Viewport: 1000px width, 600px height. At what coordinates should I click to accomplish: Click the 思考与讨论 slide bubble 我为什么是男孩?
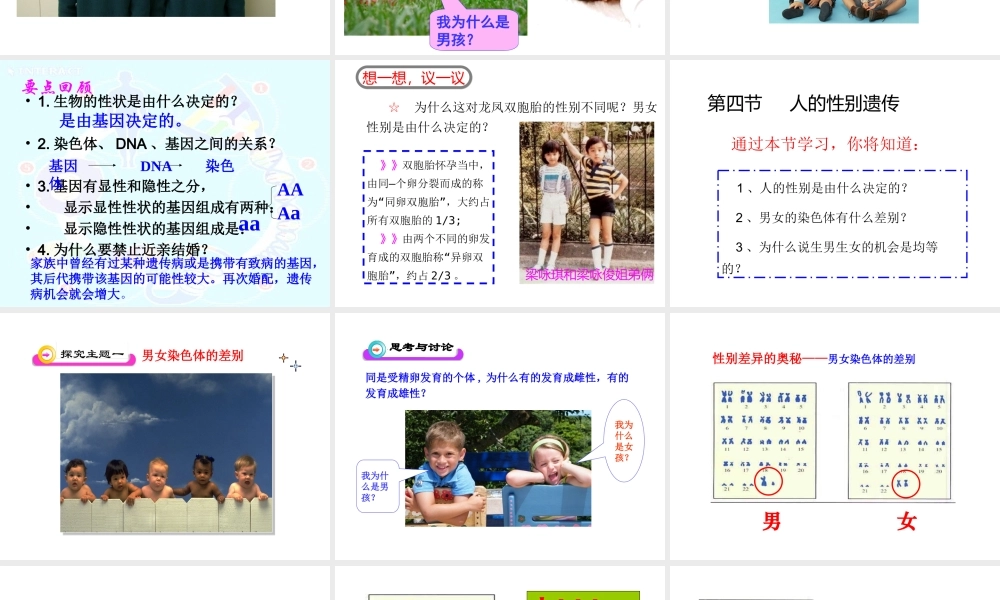(x=377, y=486)
